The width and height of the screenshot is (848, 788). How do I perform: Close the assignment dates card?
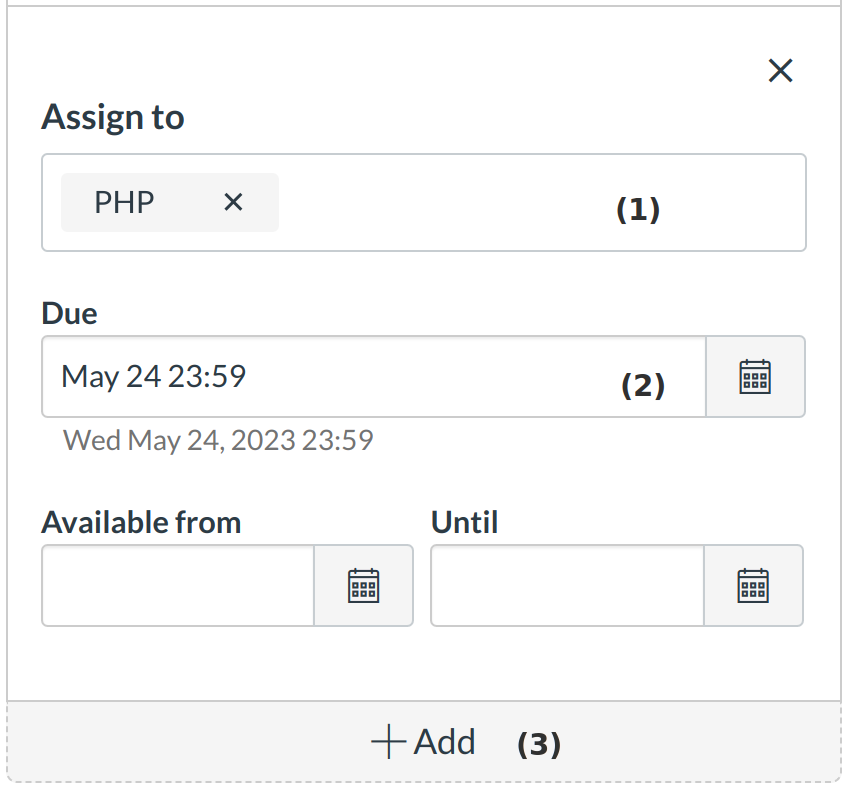click(780, 70)
